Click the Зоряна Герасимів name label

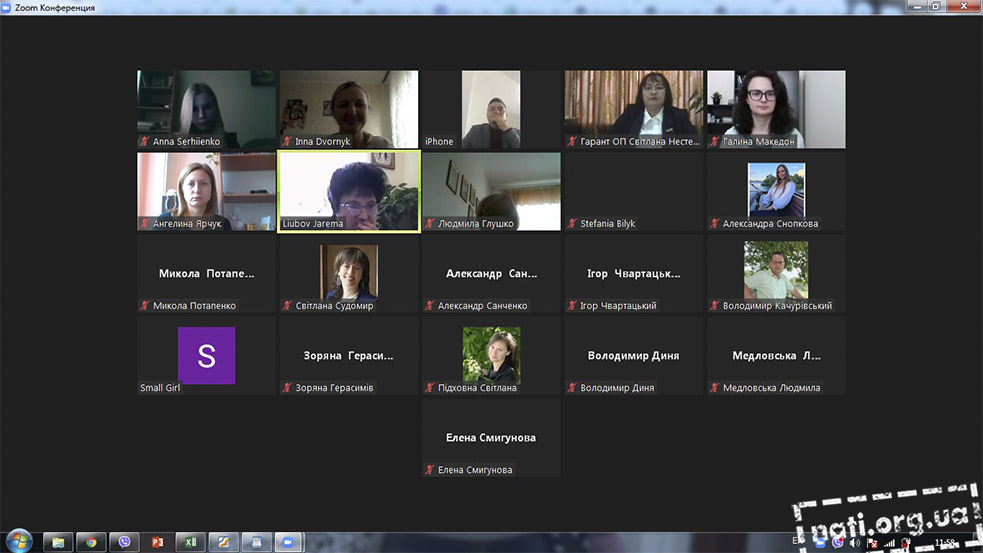334,387
